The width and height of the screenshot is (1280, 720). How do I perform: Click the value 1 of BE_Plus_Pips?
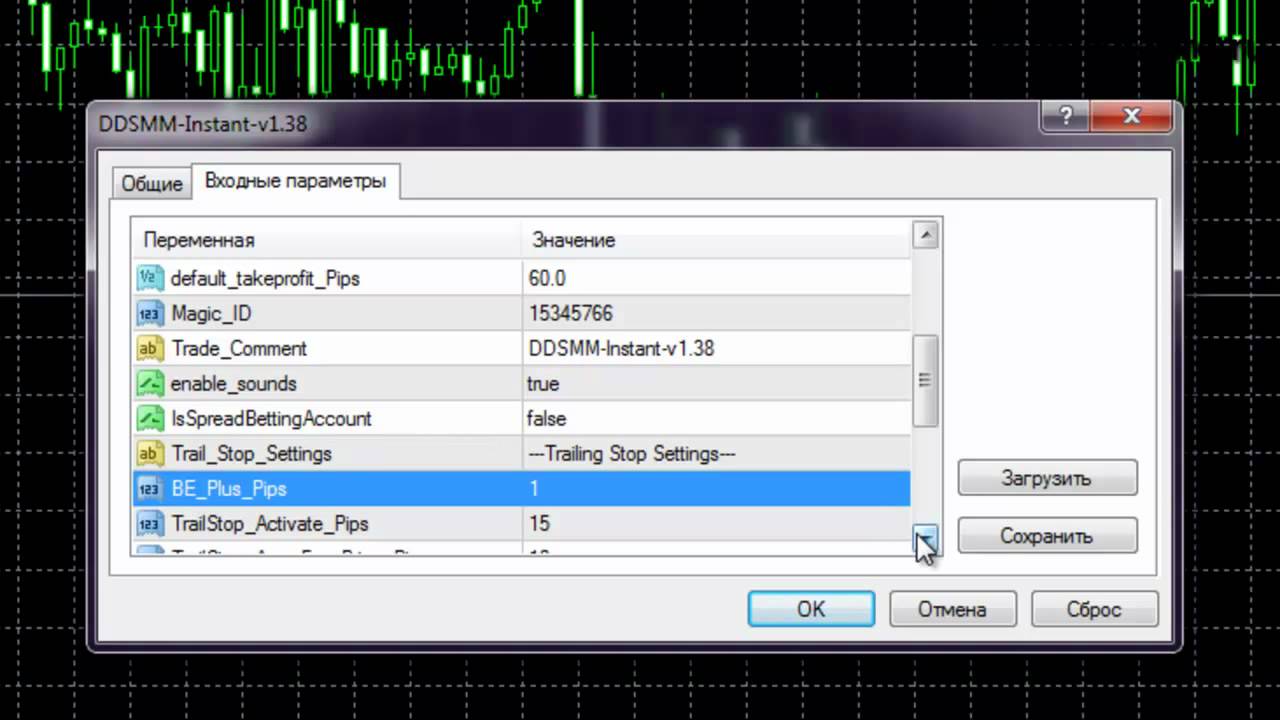click(534, 488)
